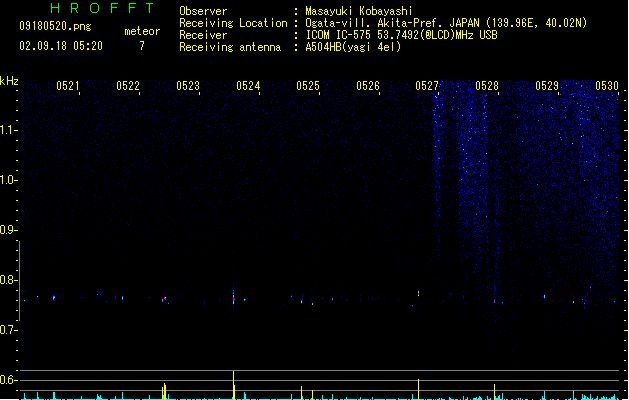Click the 0.6 kHz axis label
629x400 pixels.
pos(8,380)
